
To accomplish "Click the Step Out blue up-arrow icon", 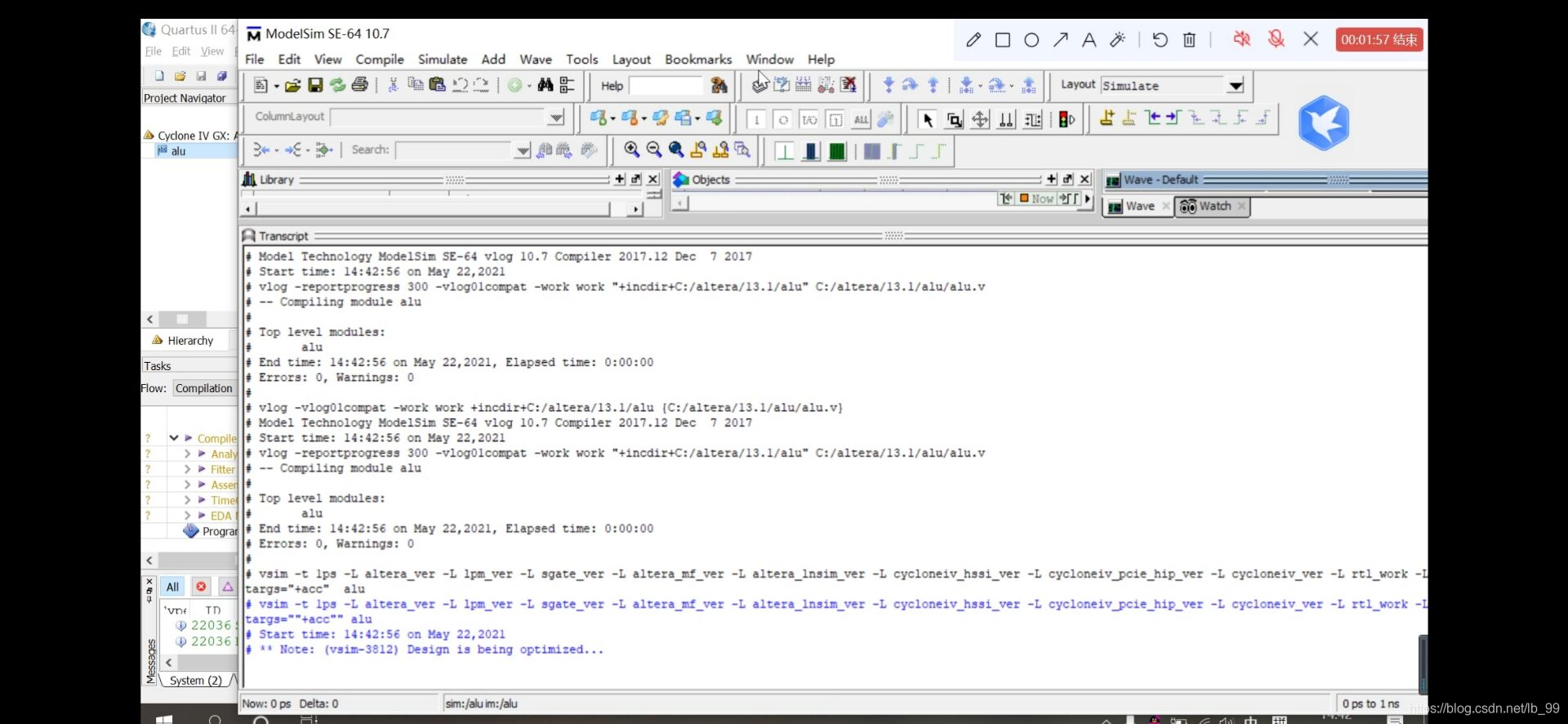I will point(933,84).
